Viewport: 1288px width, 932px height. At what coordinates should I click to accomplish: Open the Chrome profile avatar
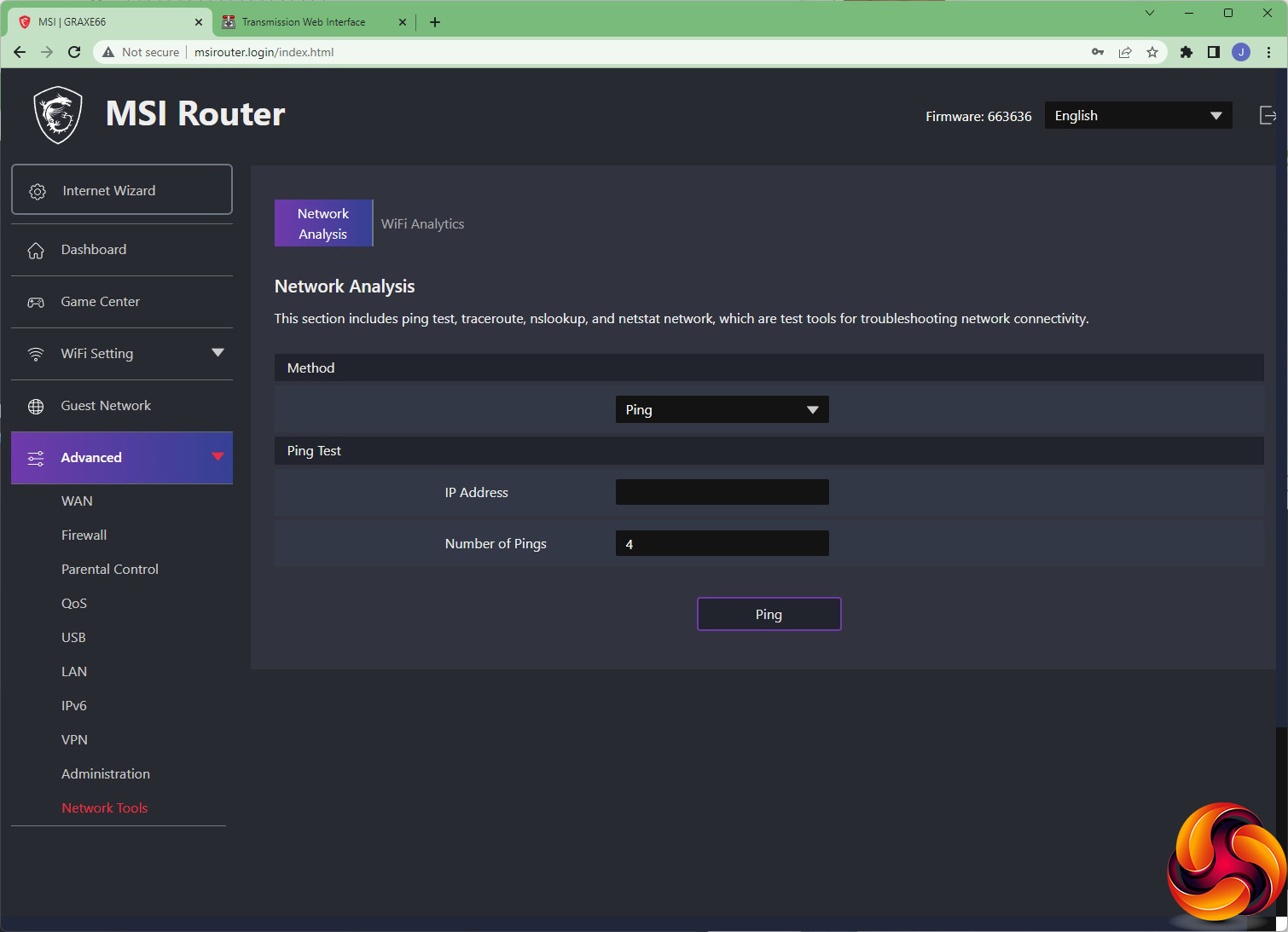[1241, 52]
